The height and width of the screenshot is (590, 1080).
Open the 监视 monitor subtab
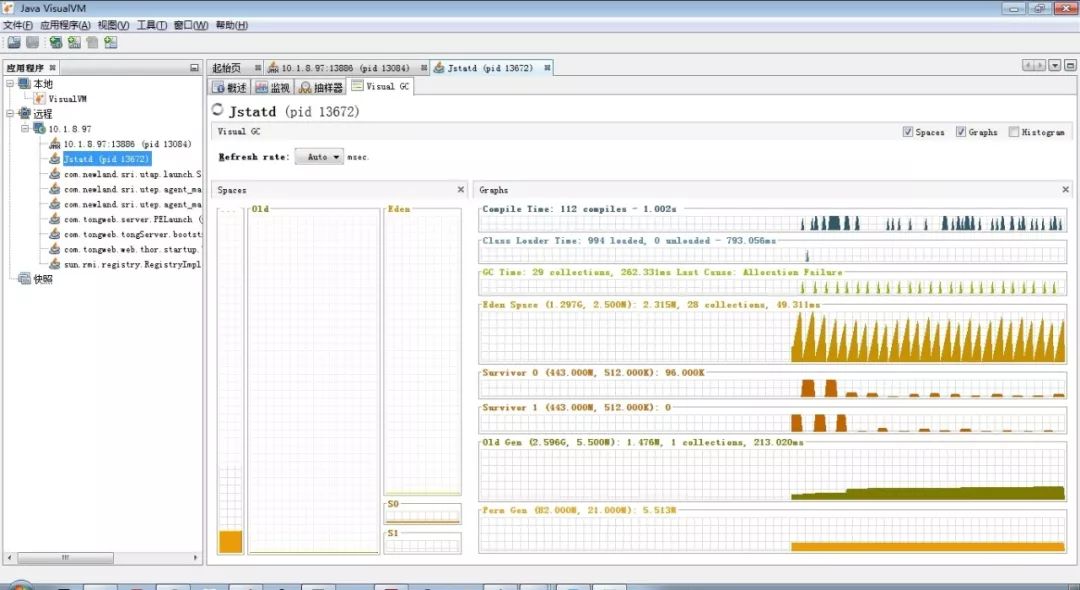click(x=273, y=87)
